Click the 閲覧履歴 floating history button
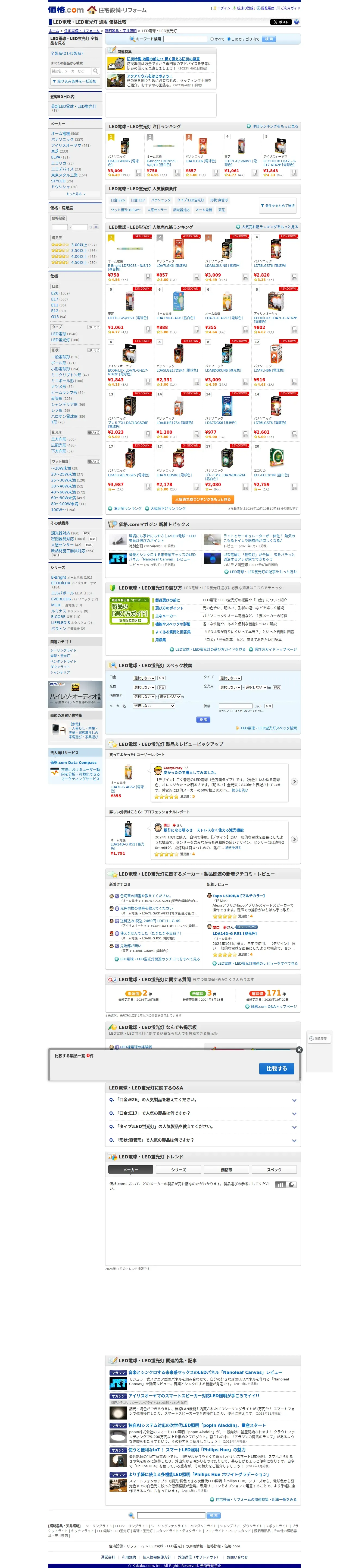 (319, 1038)
